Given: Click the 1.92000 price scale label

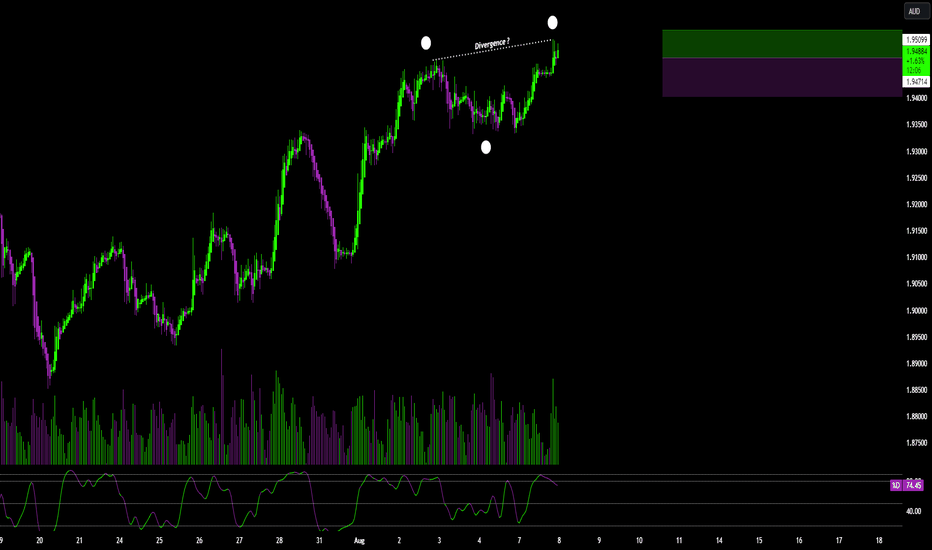Looking at the screenshot, I should [x=917, y=205].
